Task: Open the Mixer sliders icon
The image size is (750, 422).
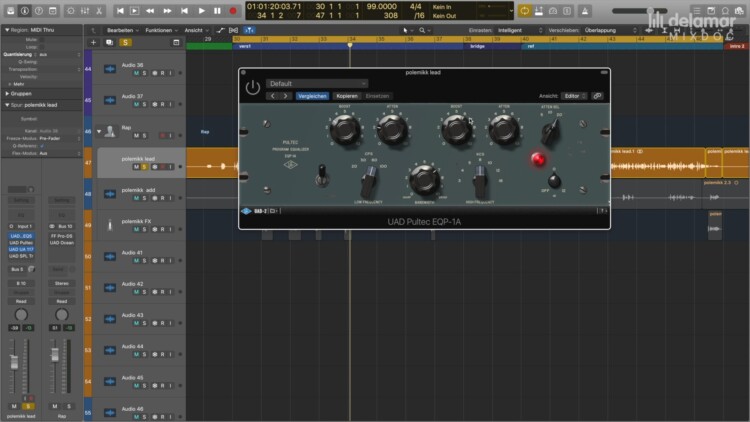Action: click(85, 11)
